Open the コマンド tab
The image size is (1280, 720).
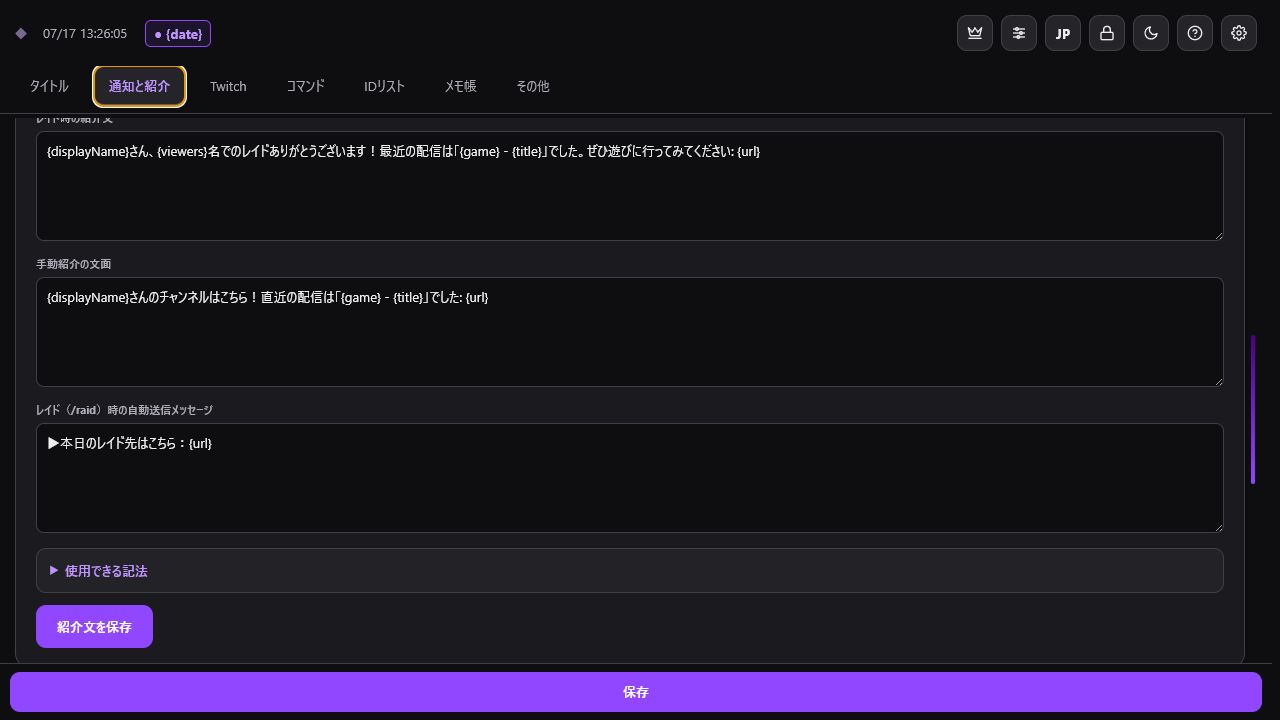pos(305,86)
